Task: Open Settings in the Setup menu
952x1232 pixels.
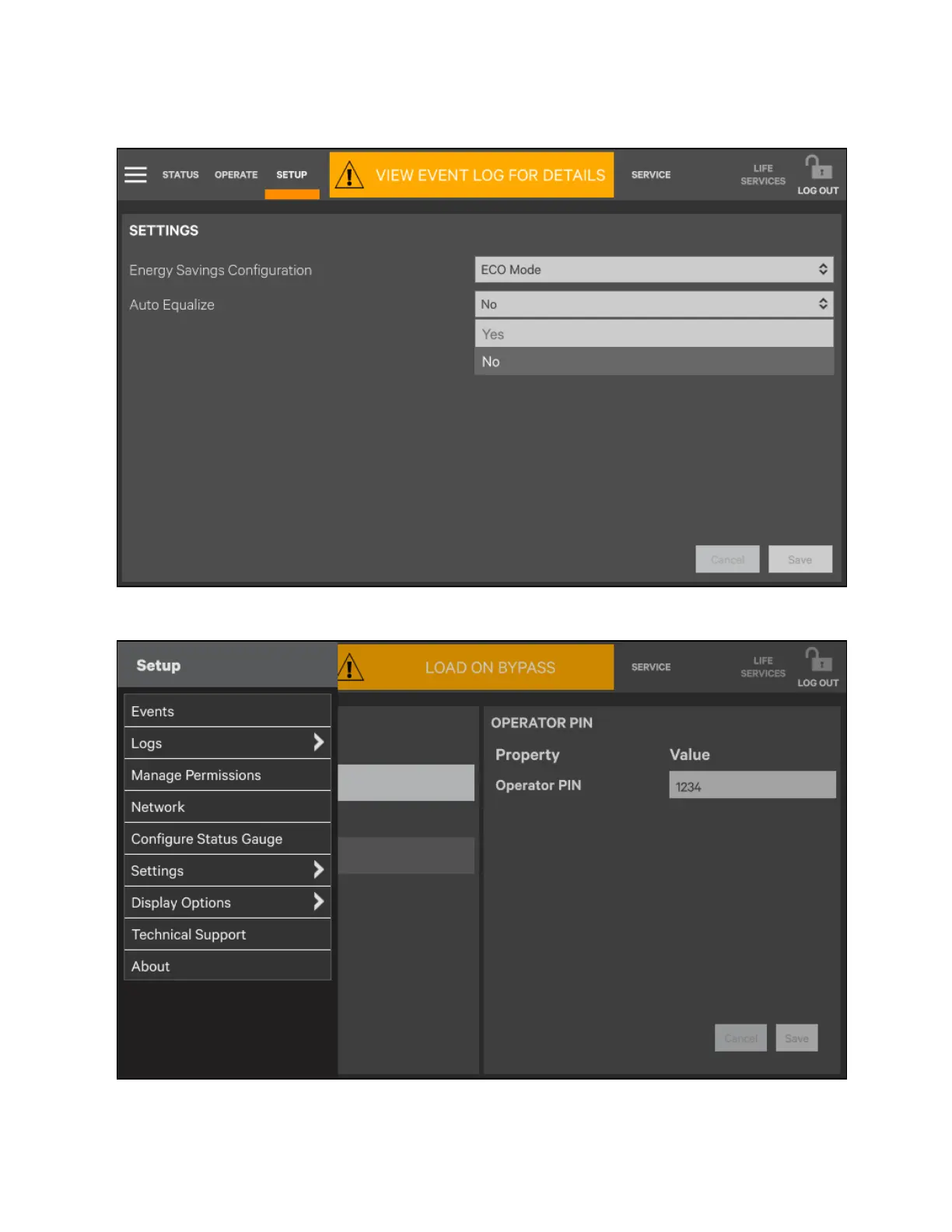Action: pos(227,870)
